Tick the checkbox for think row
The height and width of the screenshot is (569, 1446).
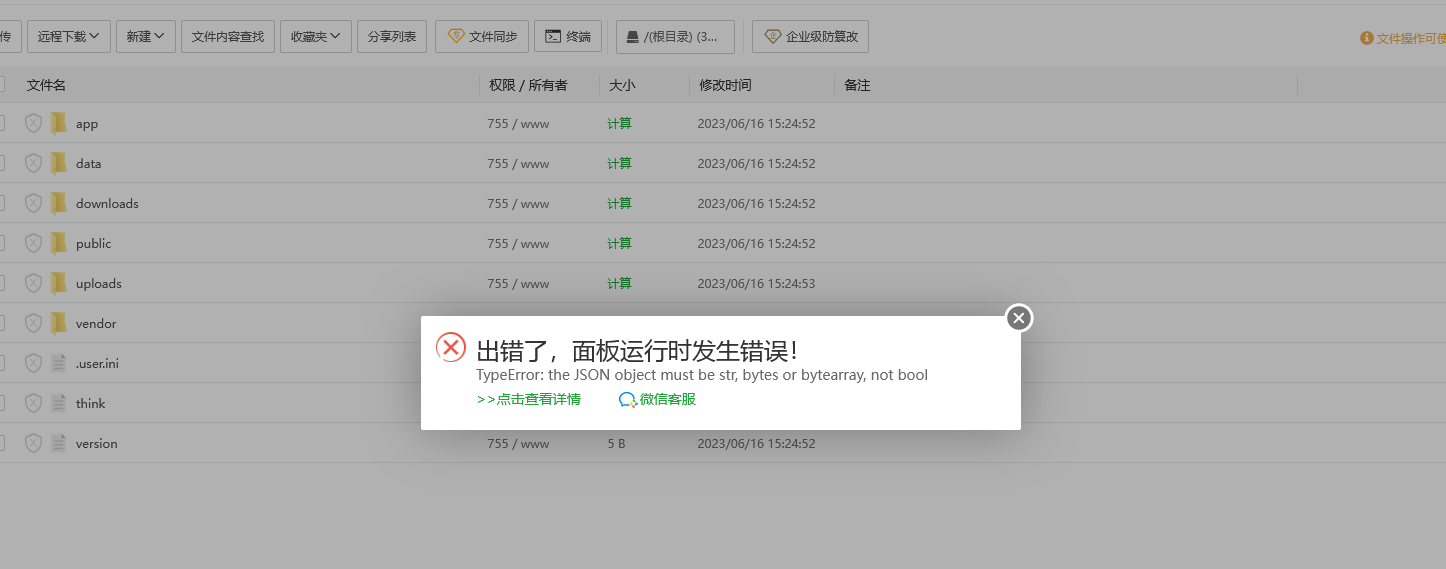[x=1, y=403]
